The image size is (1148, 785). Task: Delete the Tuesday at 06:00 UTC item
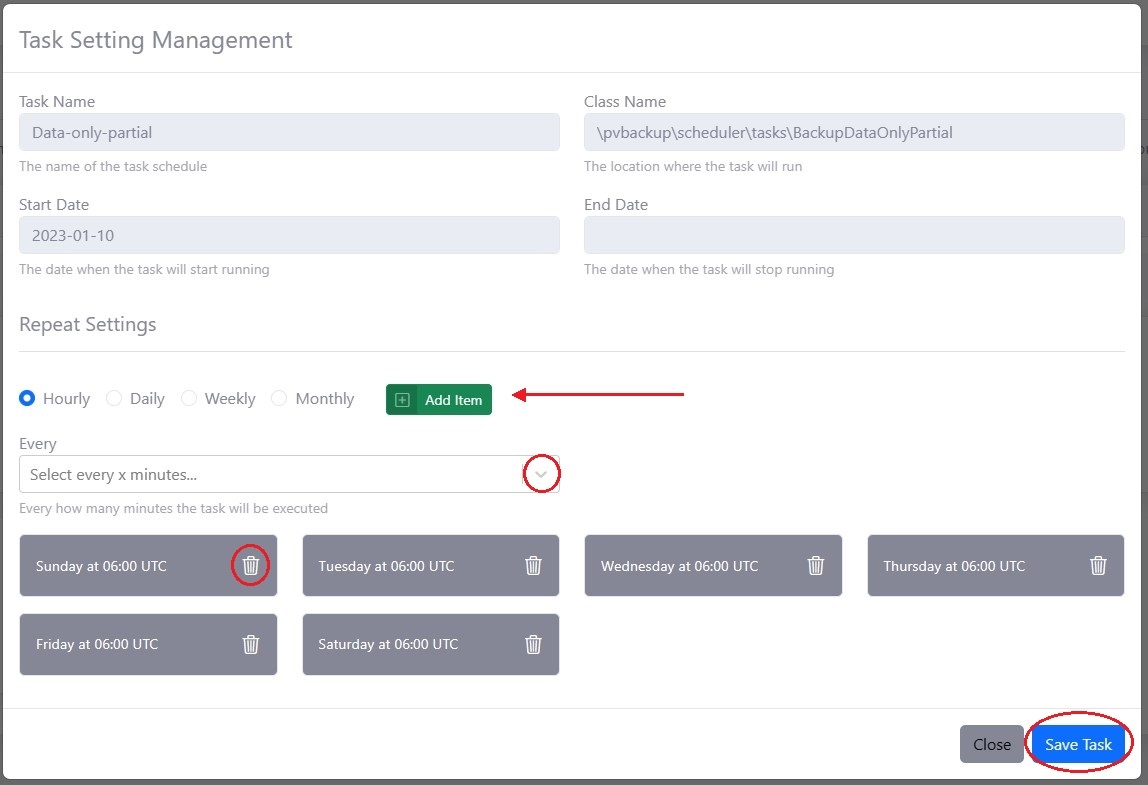click(x=533, y=566)
